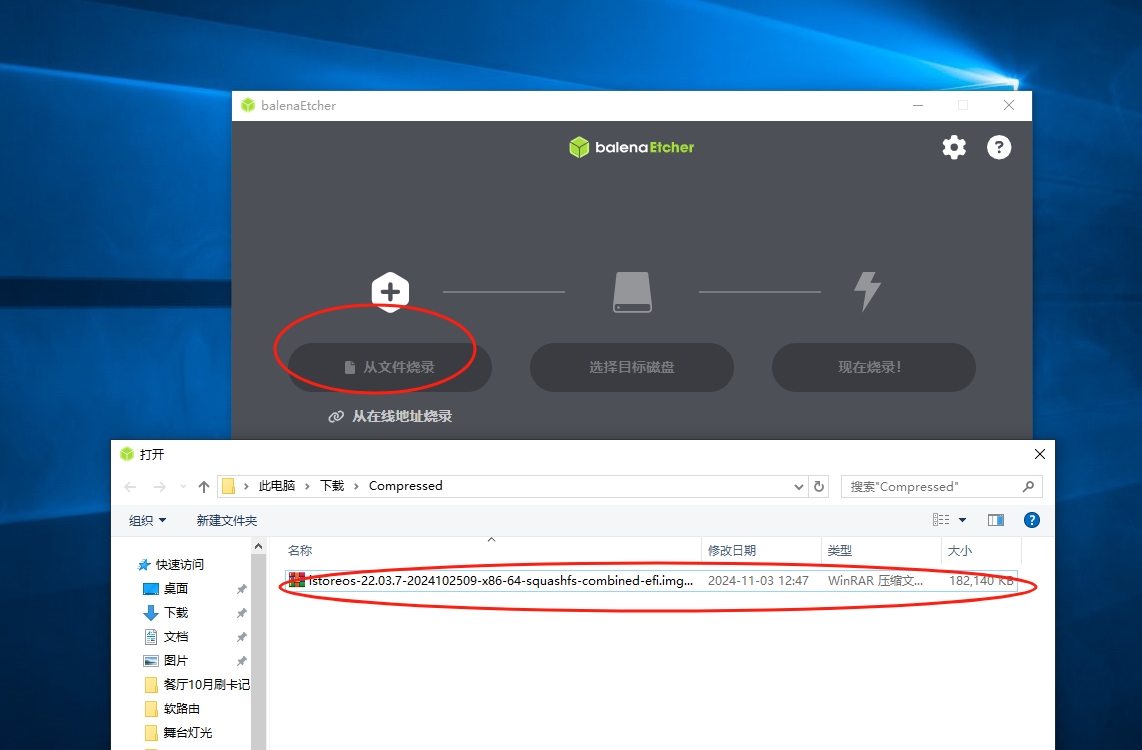The image size is (1142, 750).
Task: Click 现在烧录! button
Action: coord(873,367)
